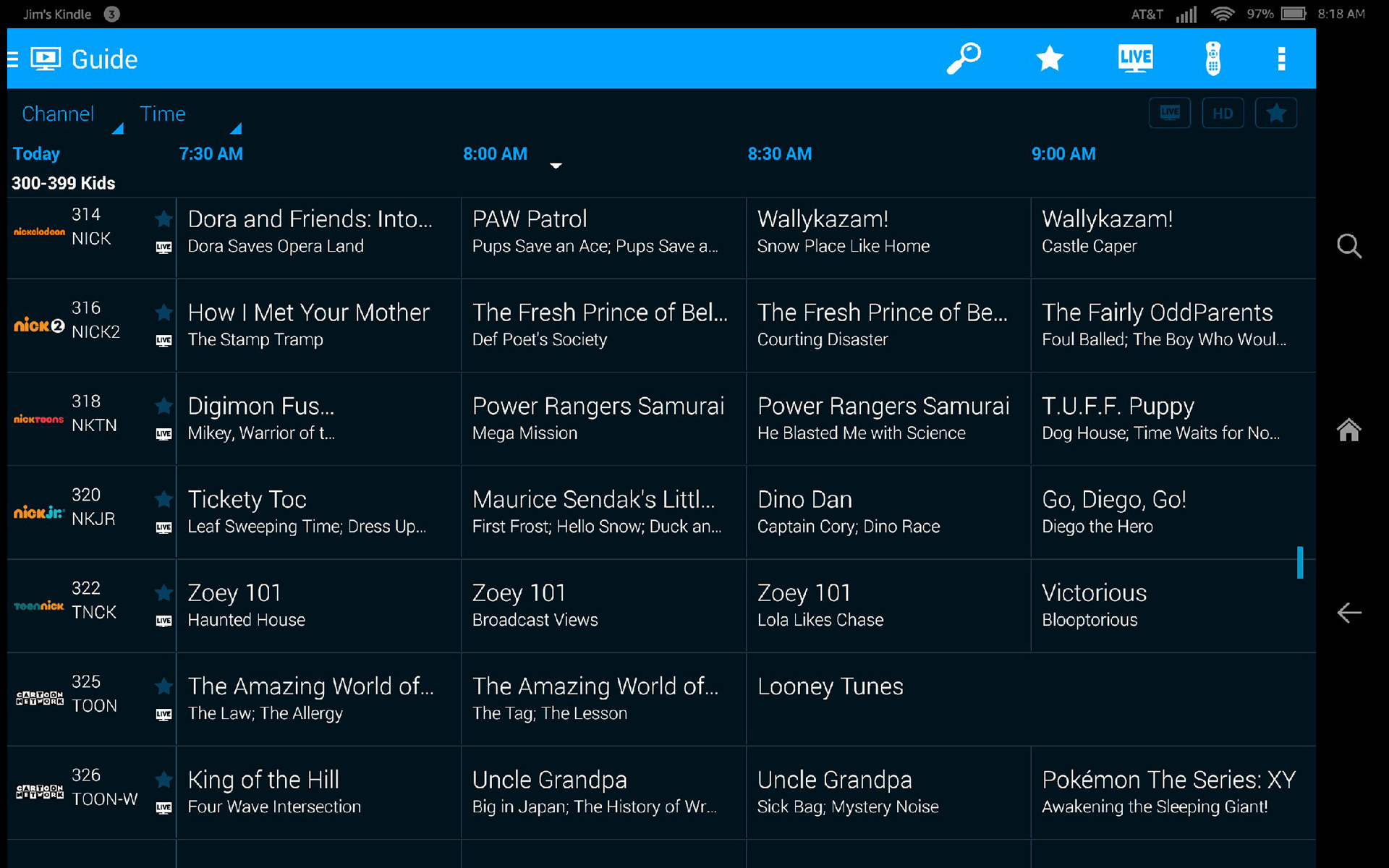Open the three-dot overflow menu
This screenshot has height=868, width=1389.
(x=1281, y=59)
